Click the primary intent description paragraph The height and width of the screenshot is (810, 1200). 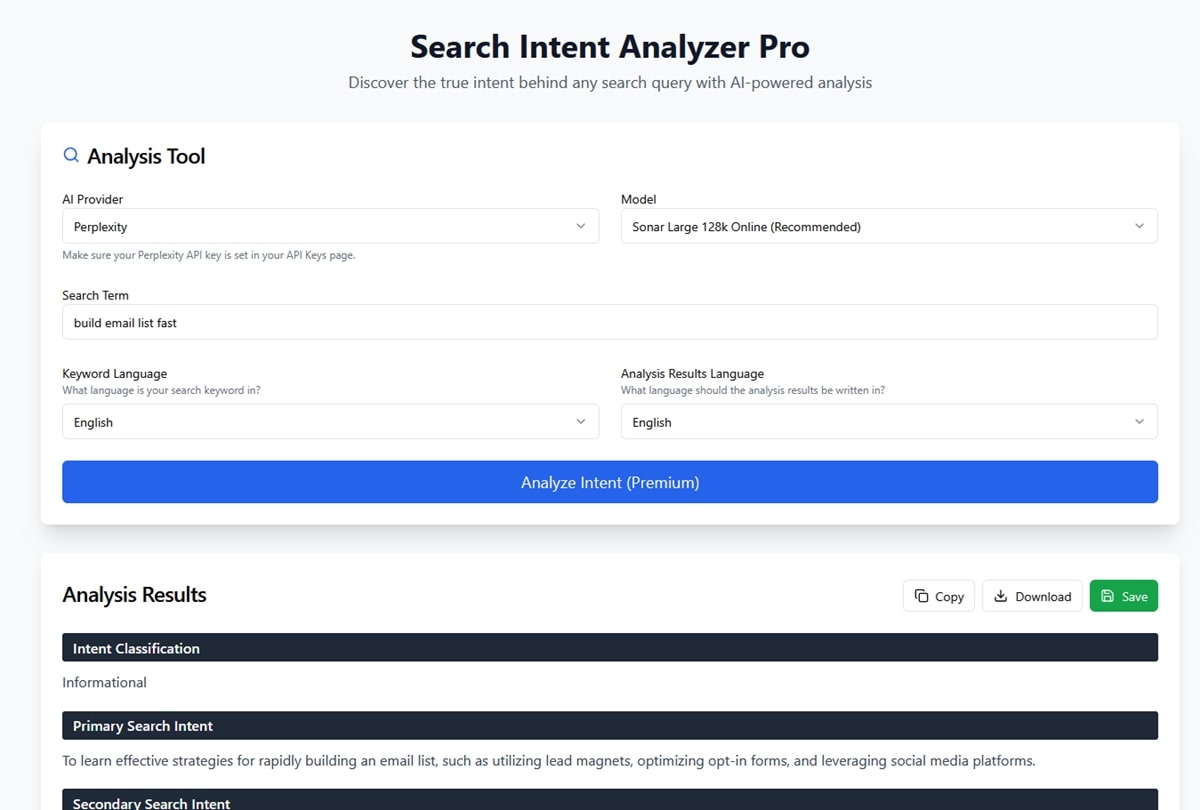(x=548, y=761)
